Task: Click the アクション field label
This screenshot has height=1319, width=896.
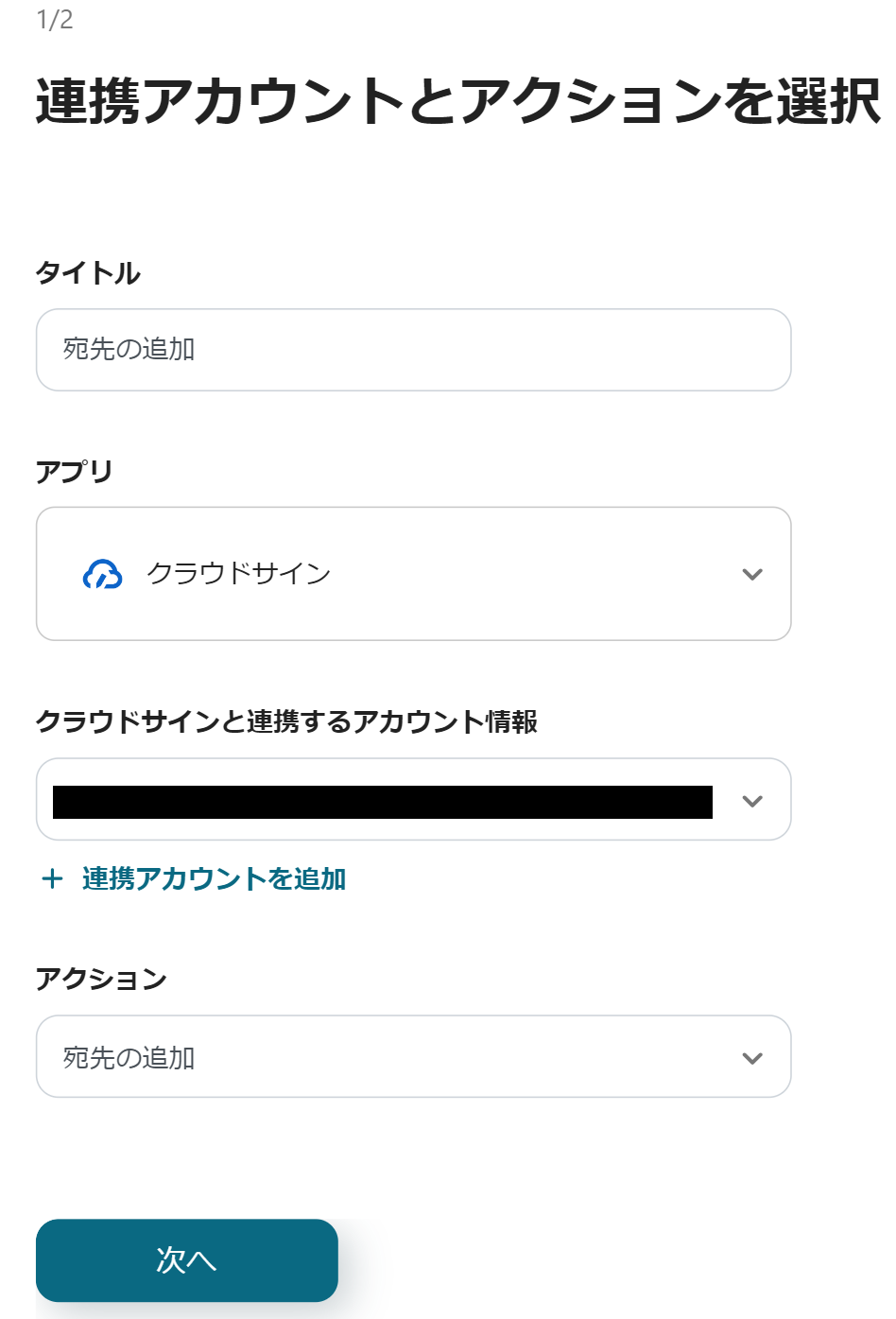Action: tap(101, 980)
